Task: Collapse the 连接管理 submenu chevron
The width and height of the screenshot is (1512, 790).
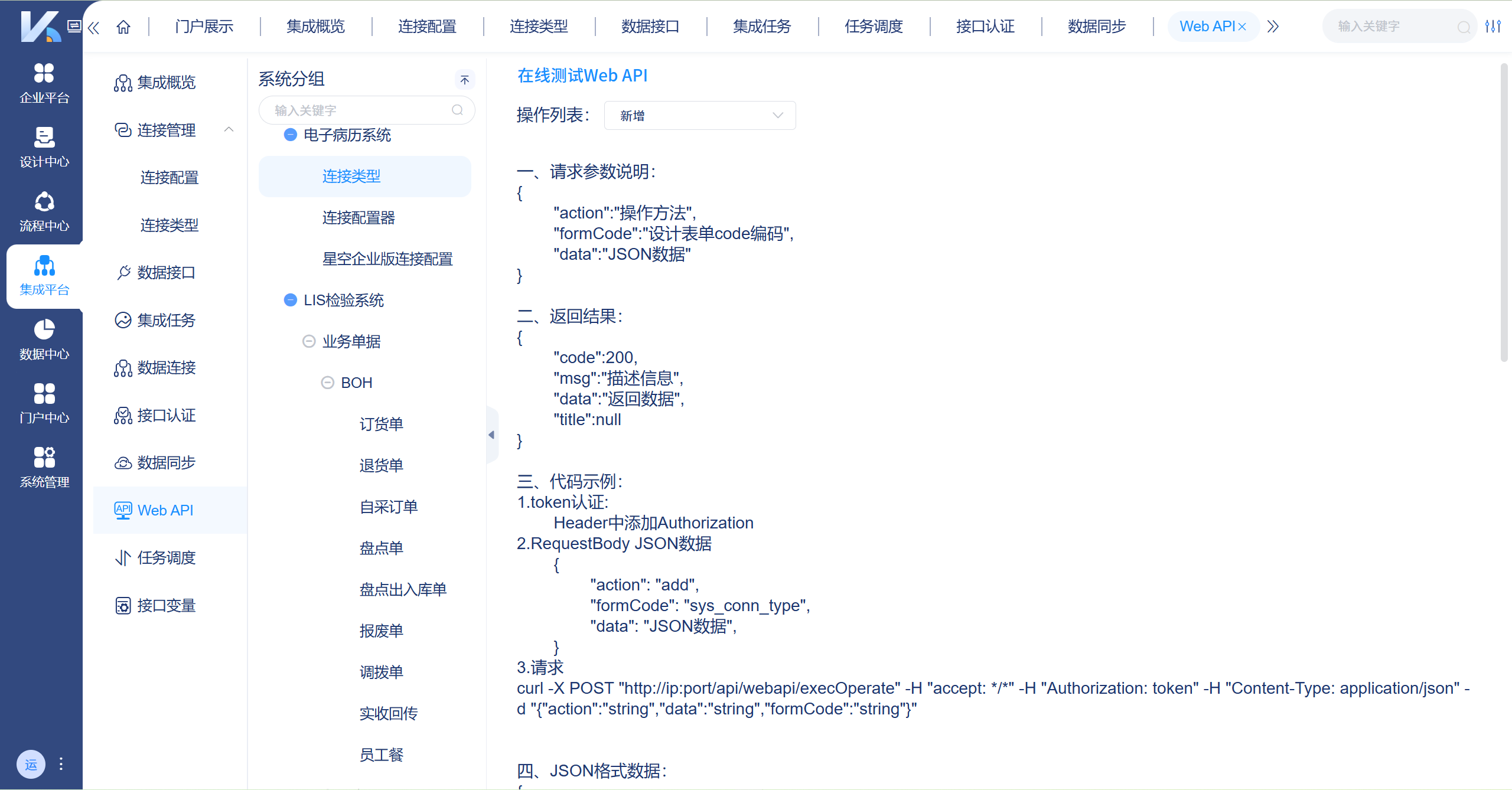Action: [x=229, y=129]
